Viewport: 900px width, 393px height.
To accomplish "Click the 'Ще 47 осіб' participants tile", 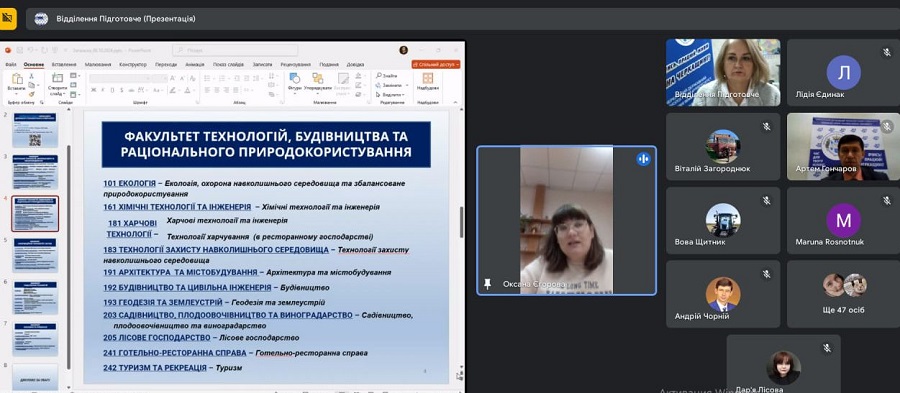I will coord(843,294).
